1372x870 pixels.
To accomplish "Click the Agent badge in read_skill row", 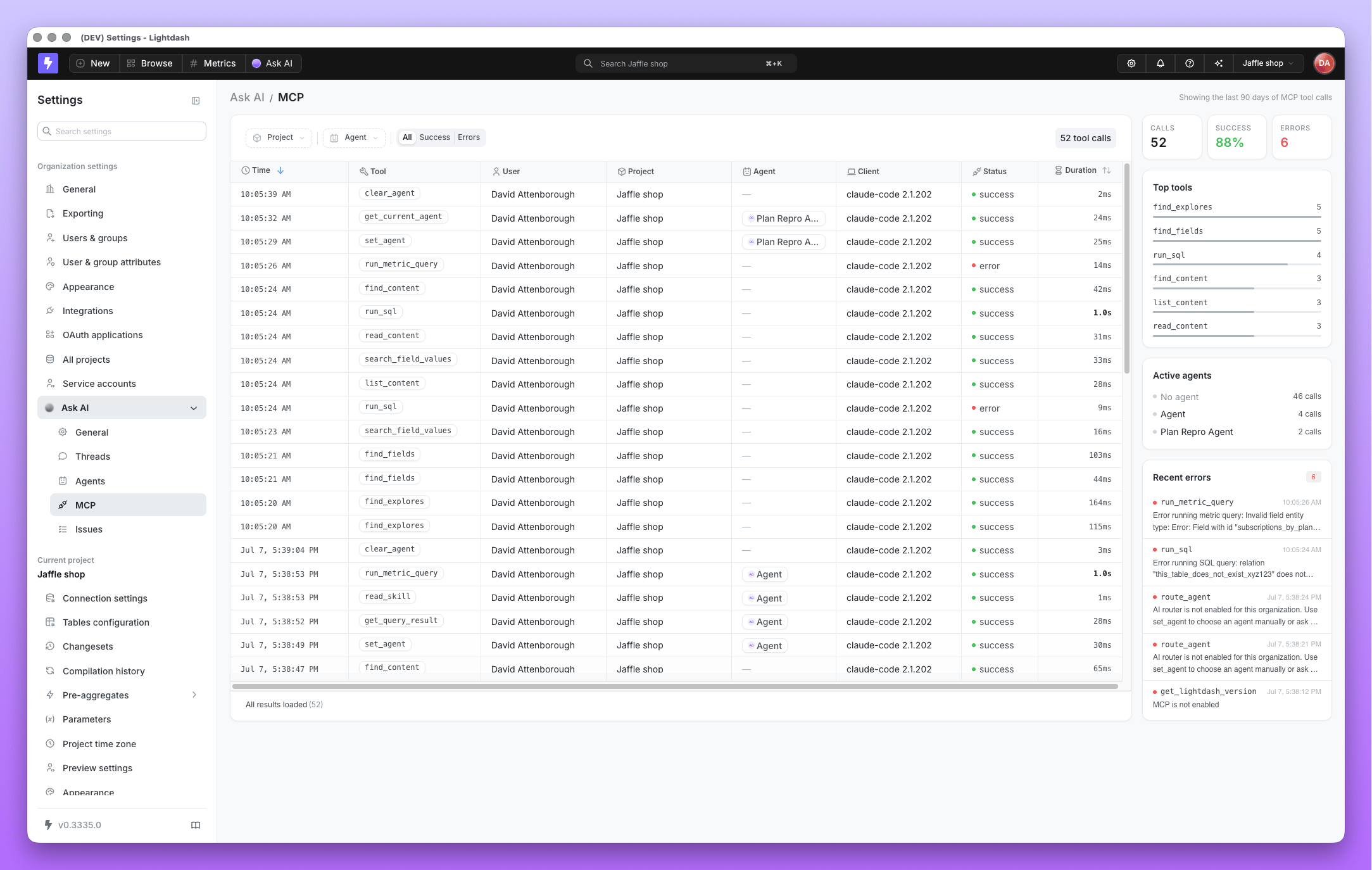I will (765, 598).
